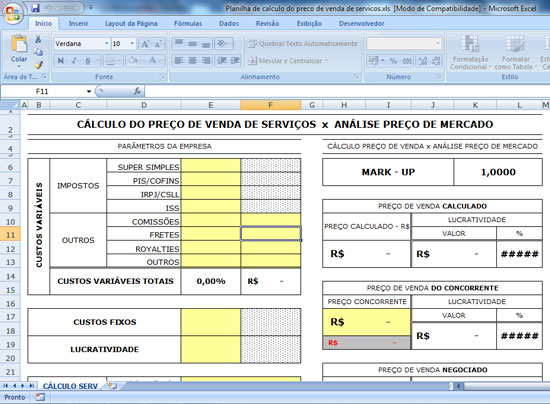Open the quick access toolbar customize arrow
The width and height of the screenshot is (550, 404).
coord(90,7)
